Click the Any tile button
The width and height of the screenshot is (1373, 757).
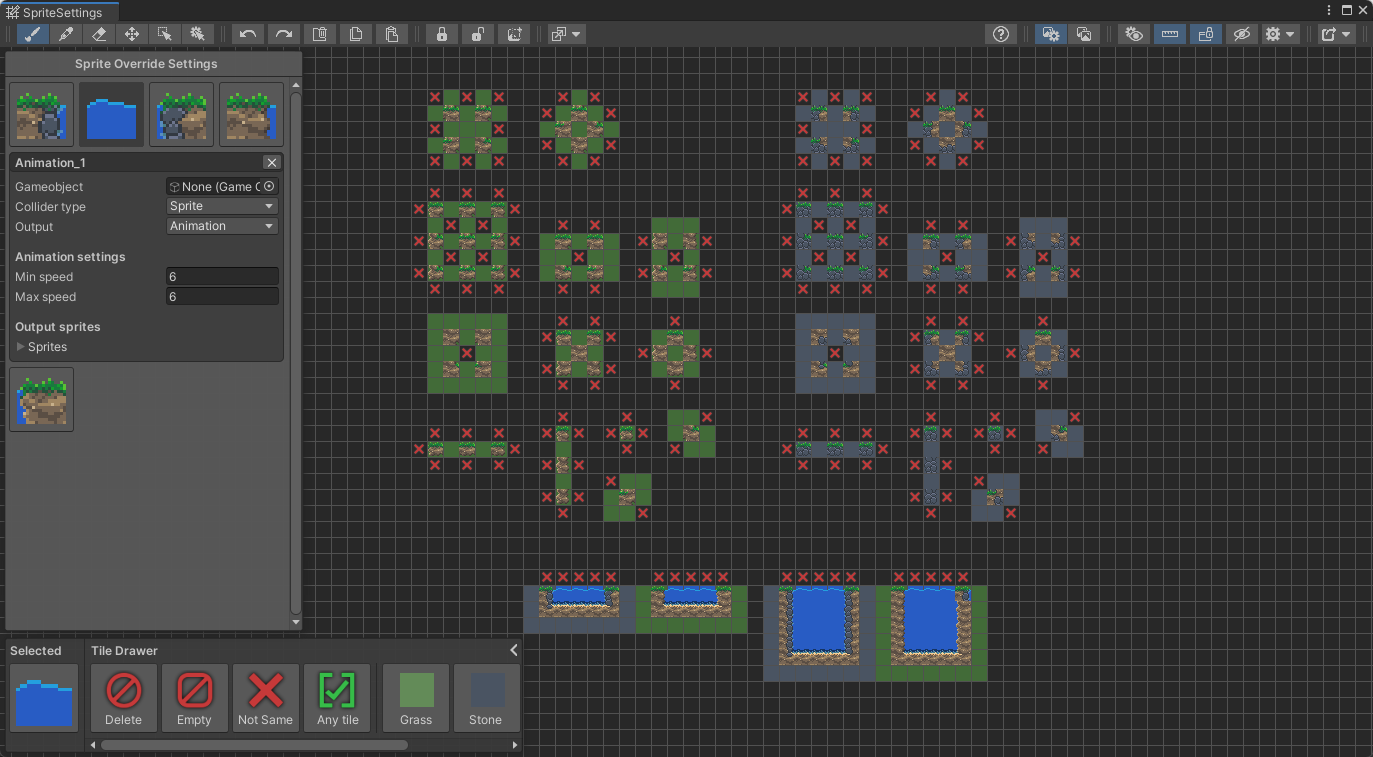tap(337, 698)
